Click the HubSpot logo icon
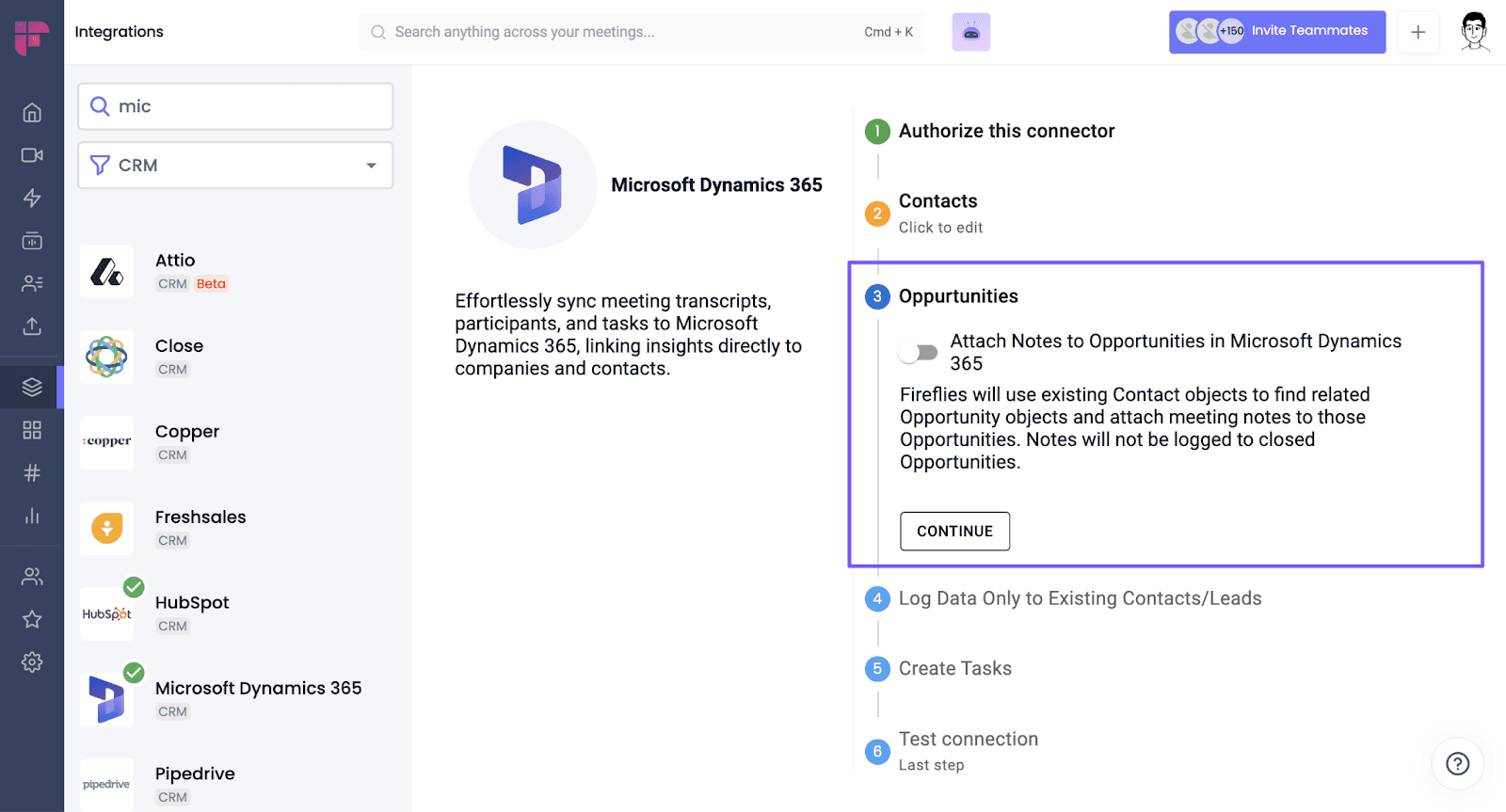Screen dimensions: 1506x812 (107, 613)
